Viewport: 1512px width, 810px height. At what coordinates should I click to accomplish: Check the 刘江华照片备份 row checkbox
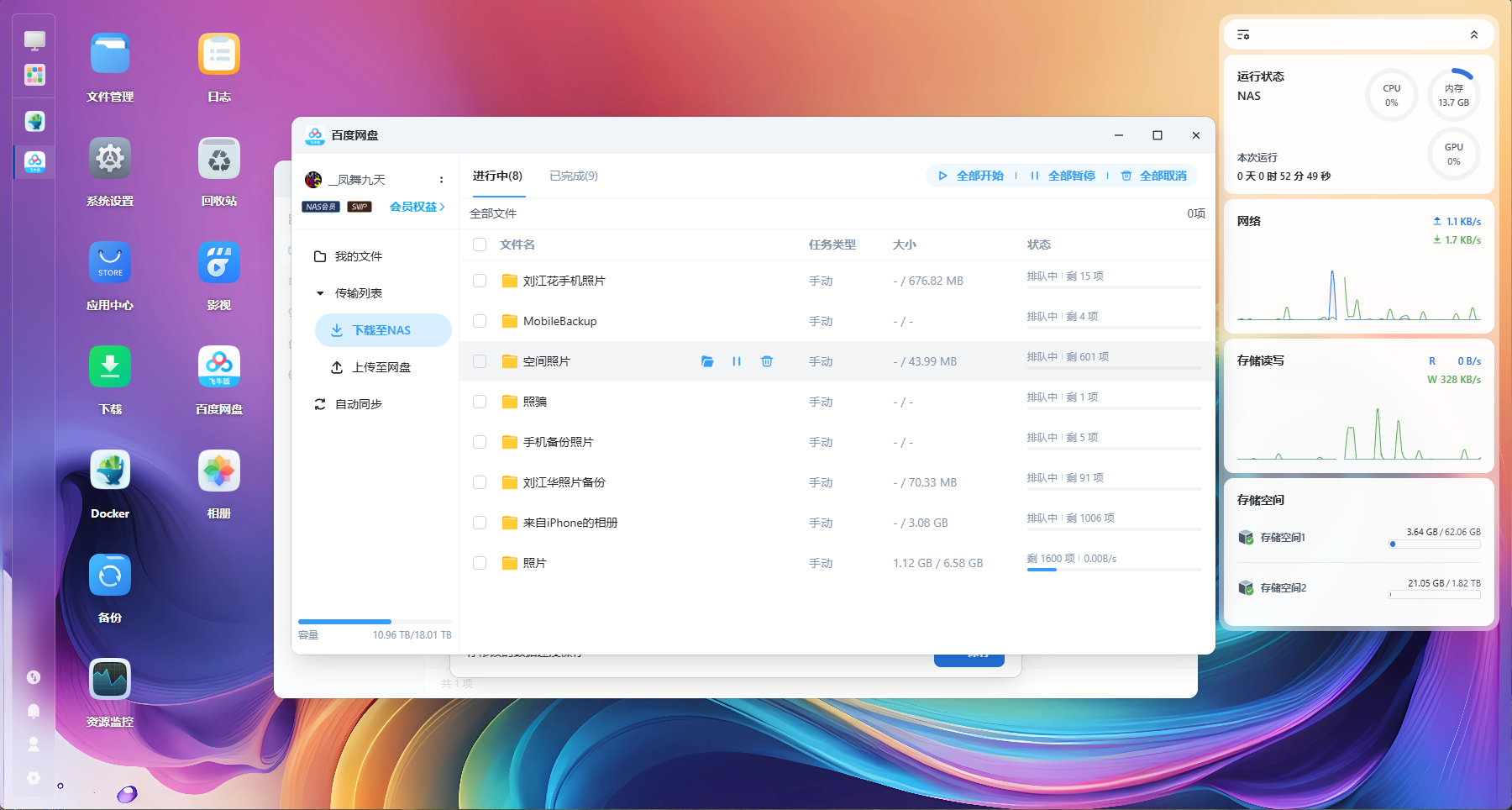[480, 482]
